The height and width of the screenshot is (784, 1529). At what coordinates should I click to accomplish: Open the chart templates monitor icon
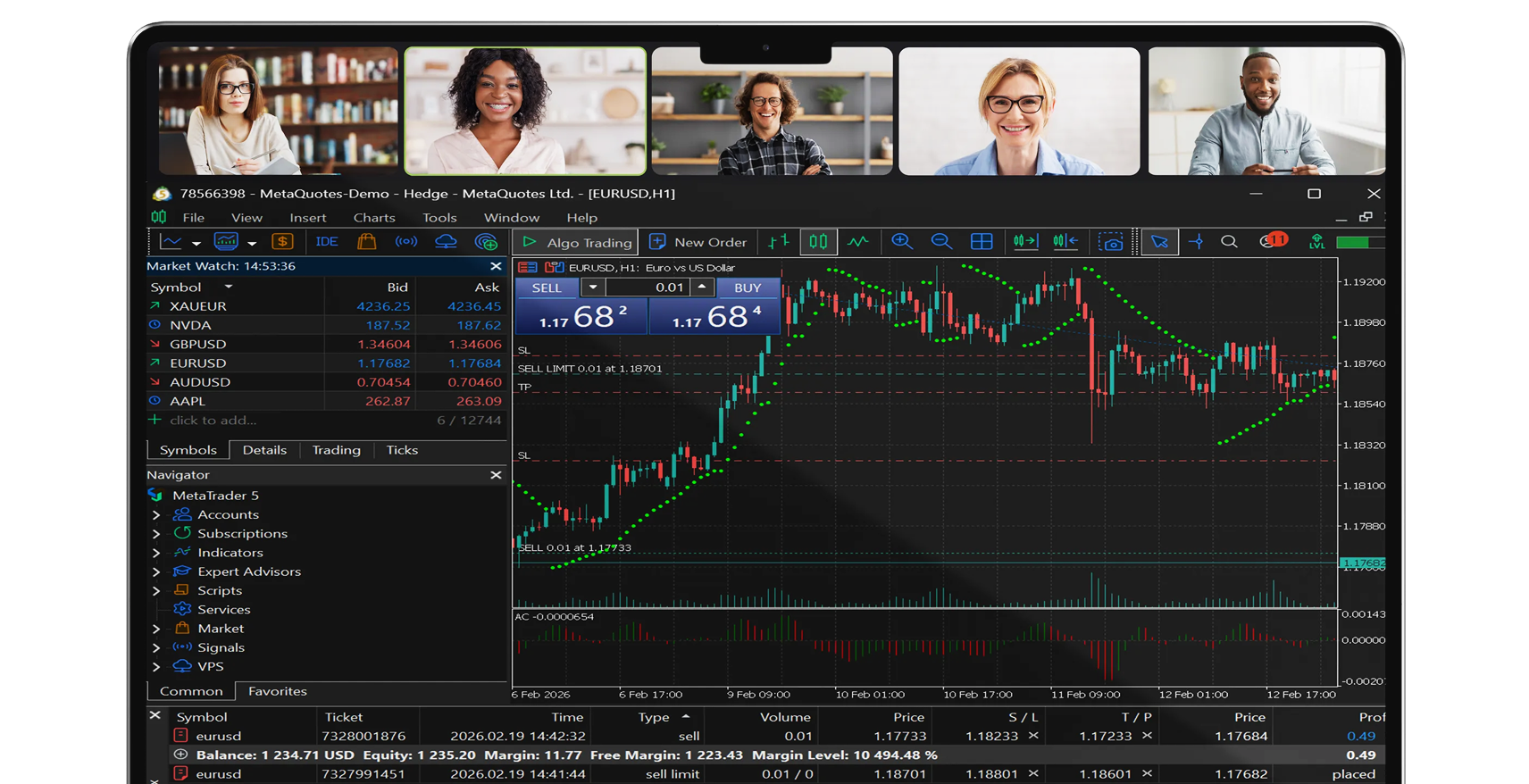(226, 242)
